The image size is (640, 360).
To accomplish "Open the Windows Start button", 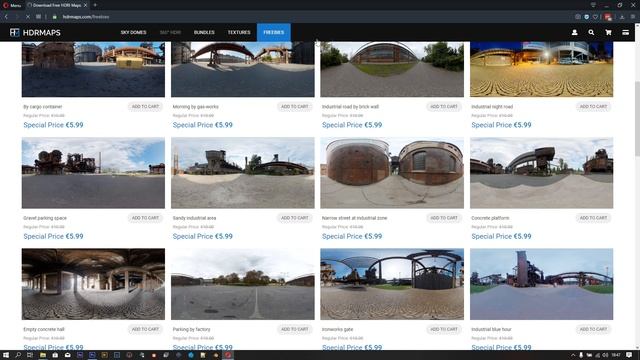I will click(6, 355).
